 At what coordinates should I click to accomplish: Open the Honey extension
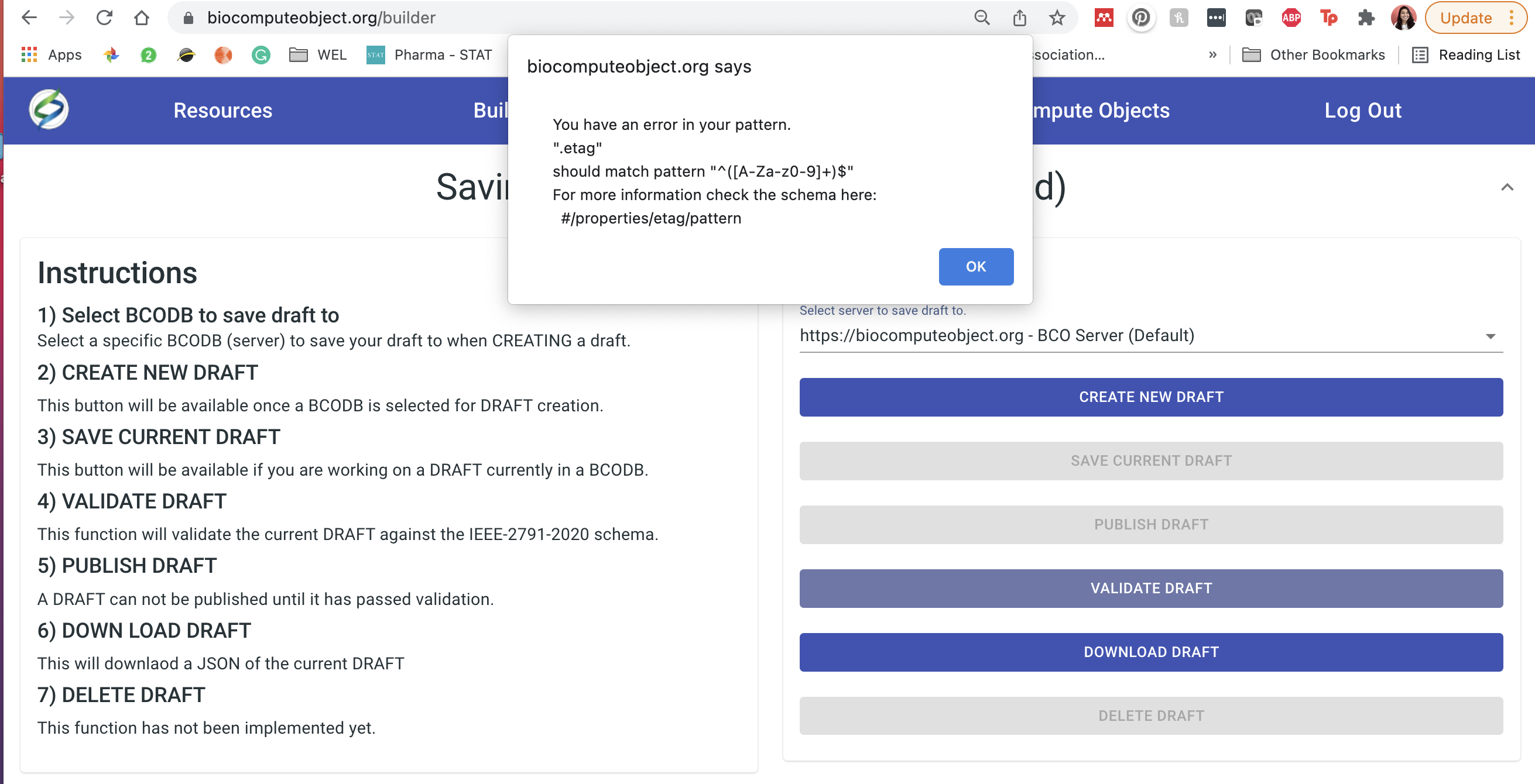(1178, 18)
